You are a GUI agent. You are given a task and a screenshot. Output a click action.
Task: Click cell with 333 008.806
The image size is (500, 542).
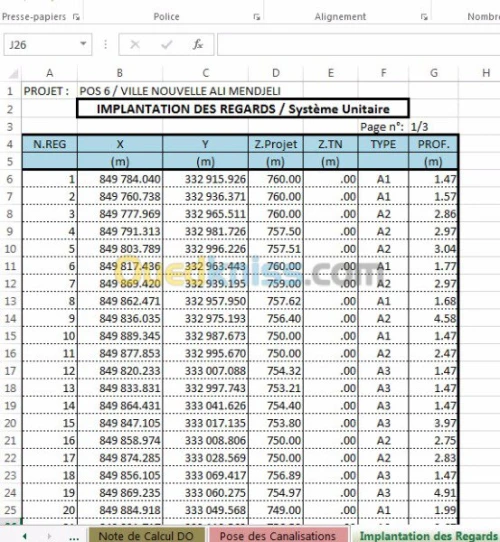(x=205, y=441)
